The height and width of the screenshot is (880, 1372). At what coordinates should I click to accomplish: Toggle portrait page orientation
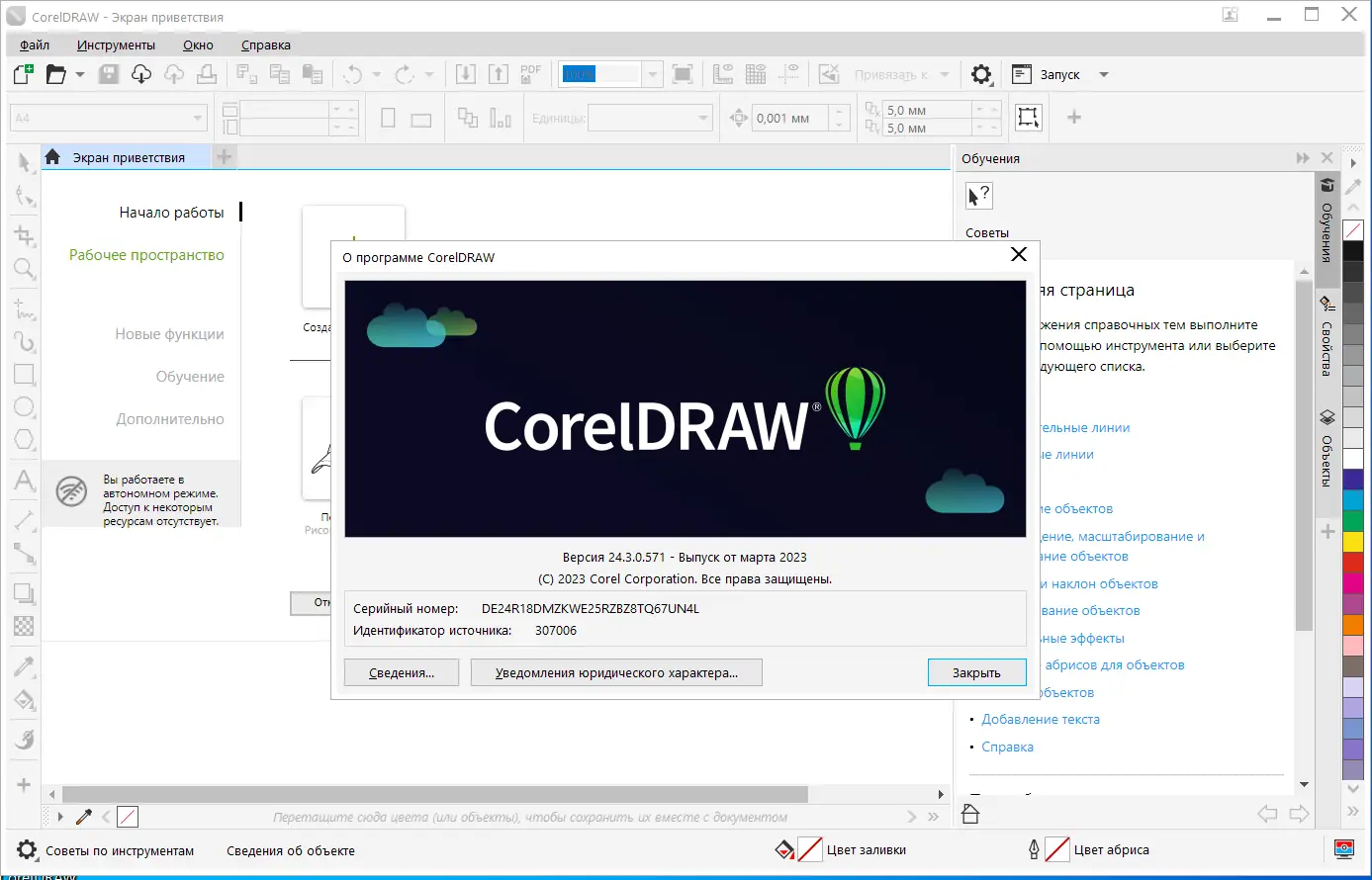pos(388,119)
